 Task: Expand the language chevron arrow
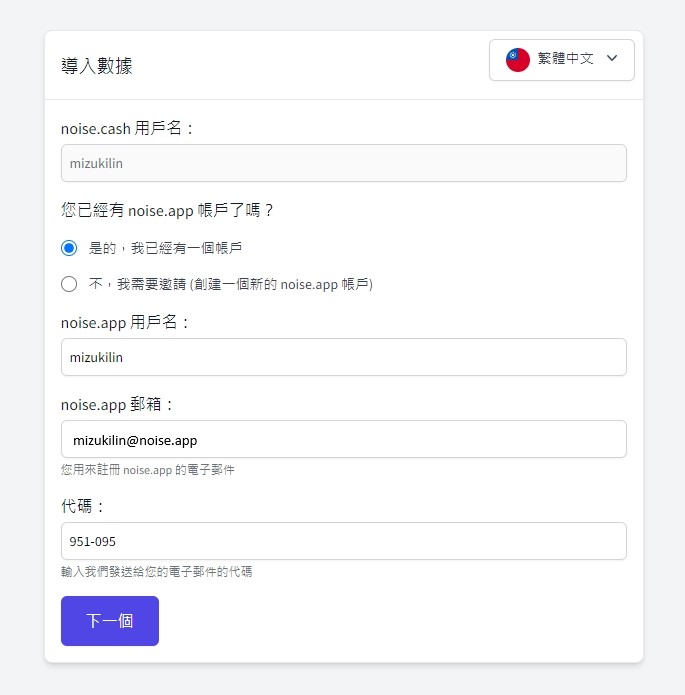coord(612,58)
